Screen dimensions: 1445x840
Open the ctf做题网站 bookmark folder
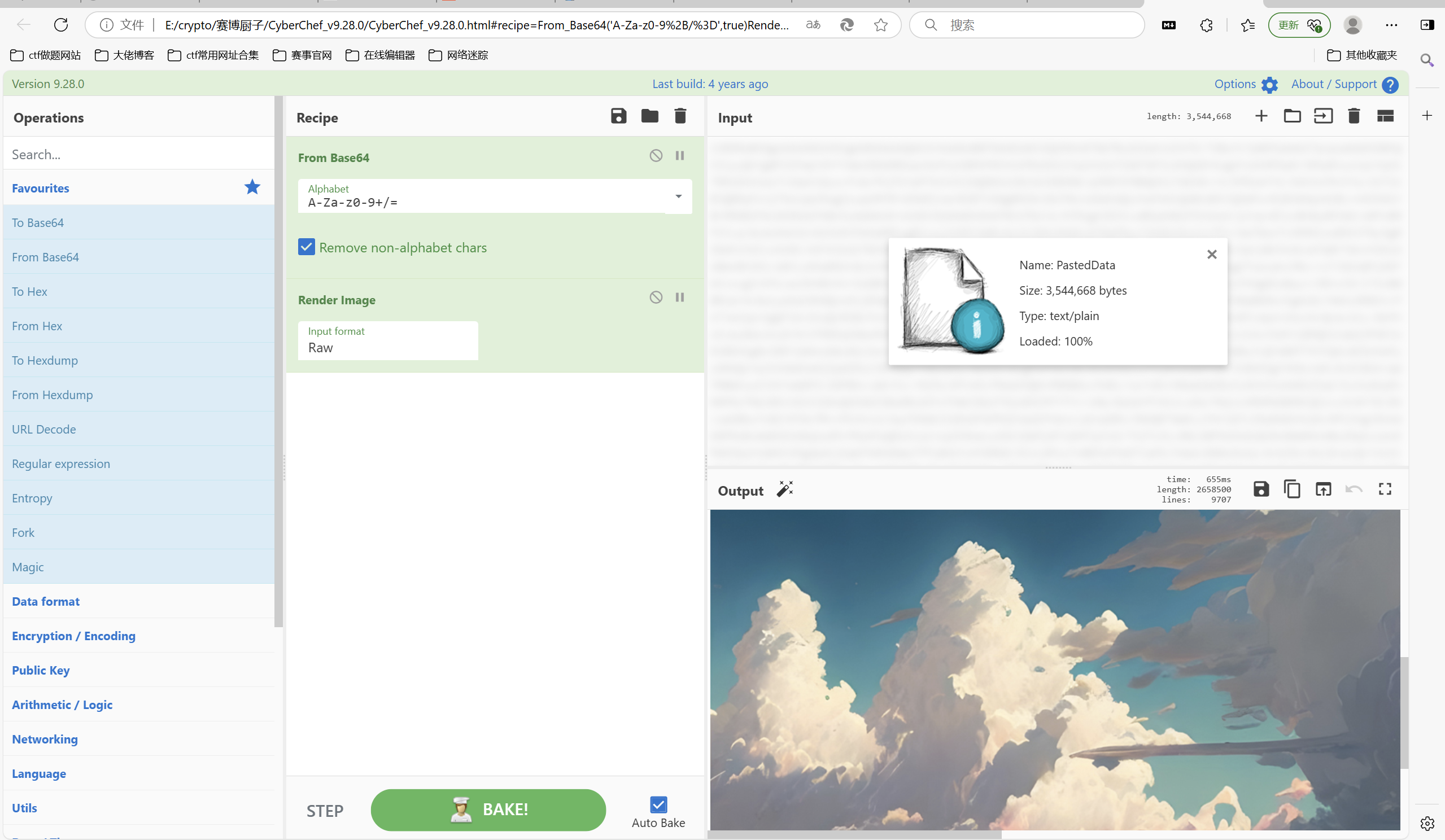pyautogui.click(x=45, y=55)
